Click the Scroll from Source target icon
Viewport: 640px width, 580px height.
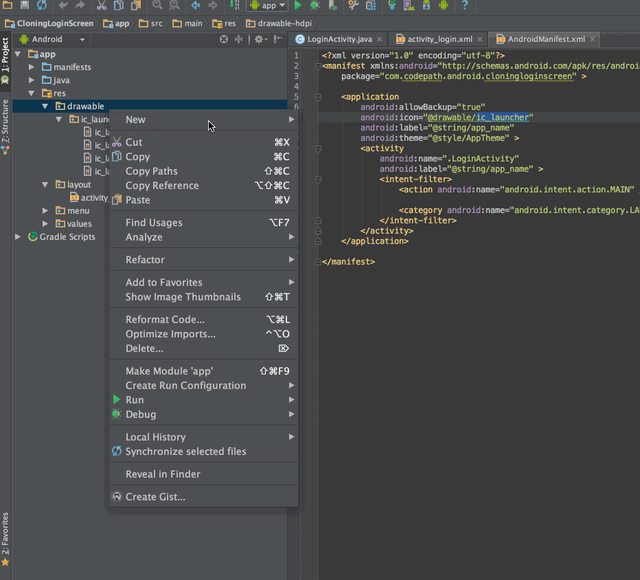(223, 39)
